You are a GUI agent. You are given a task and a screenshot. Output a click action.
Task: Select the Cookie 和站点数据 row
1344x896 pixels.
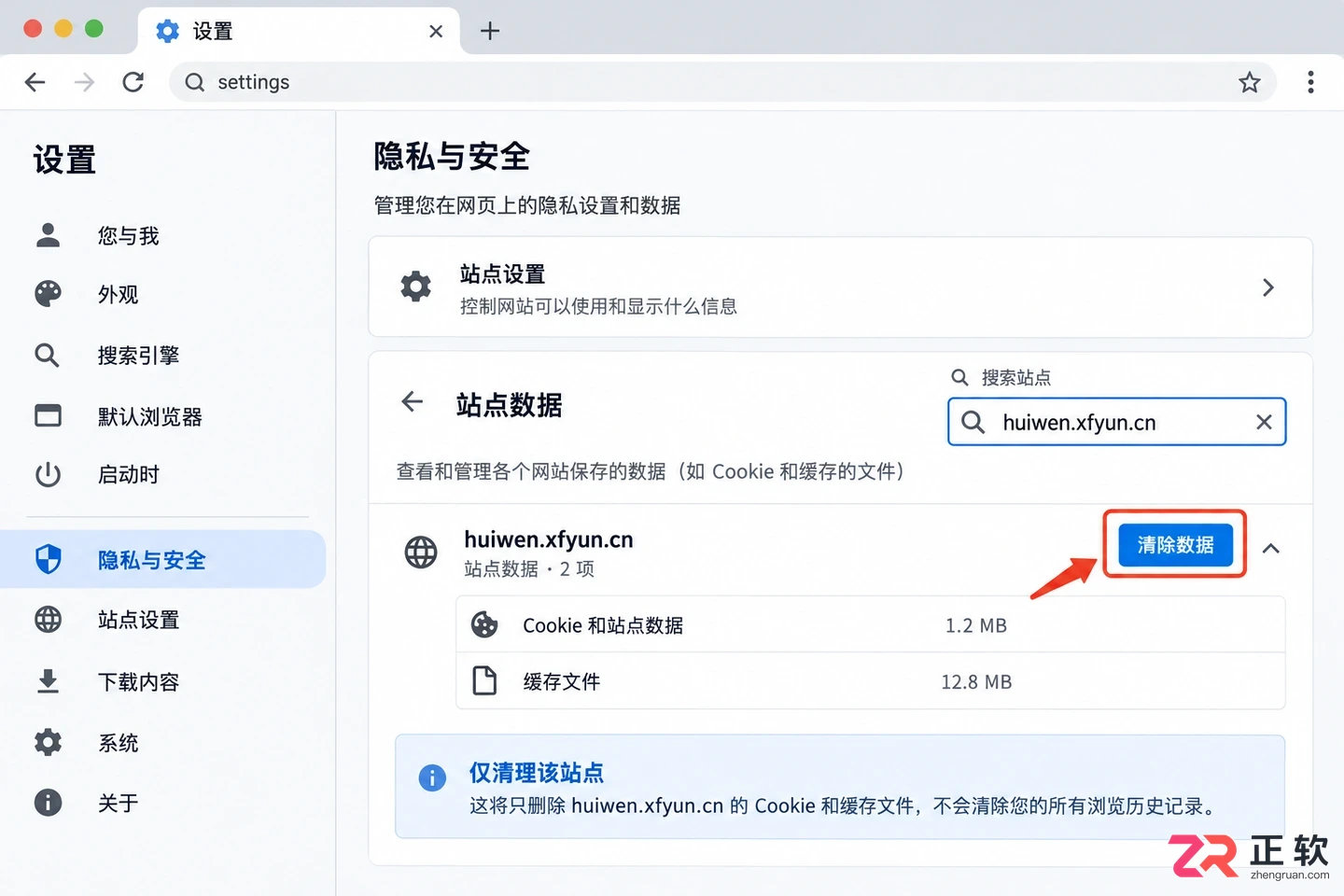click(x=870, y=624)
